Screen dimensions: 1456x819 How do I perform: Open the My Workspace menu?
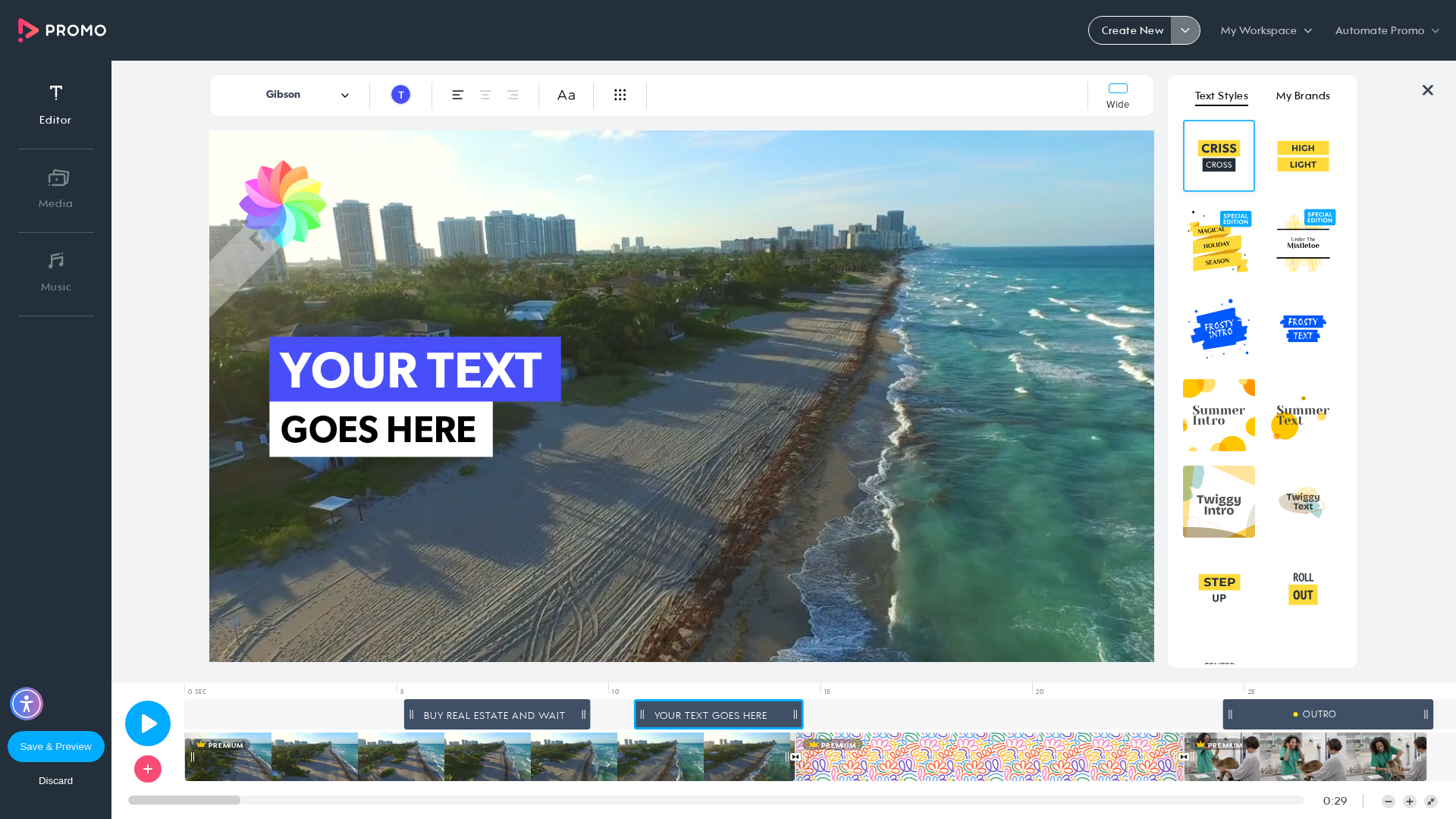point(1266,30)
